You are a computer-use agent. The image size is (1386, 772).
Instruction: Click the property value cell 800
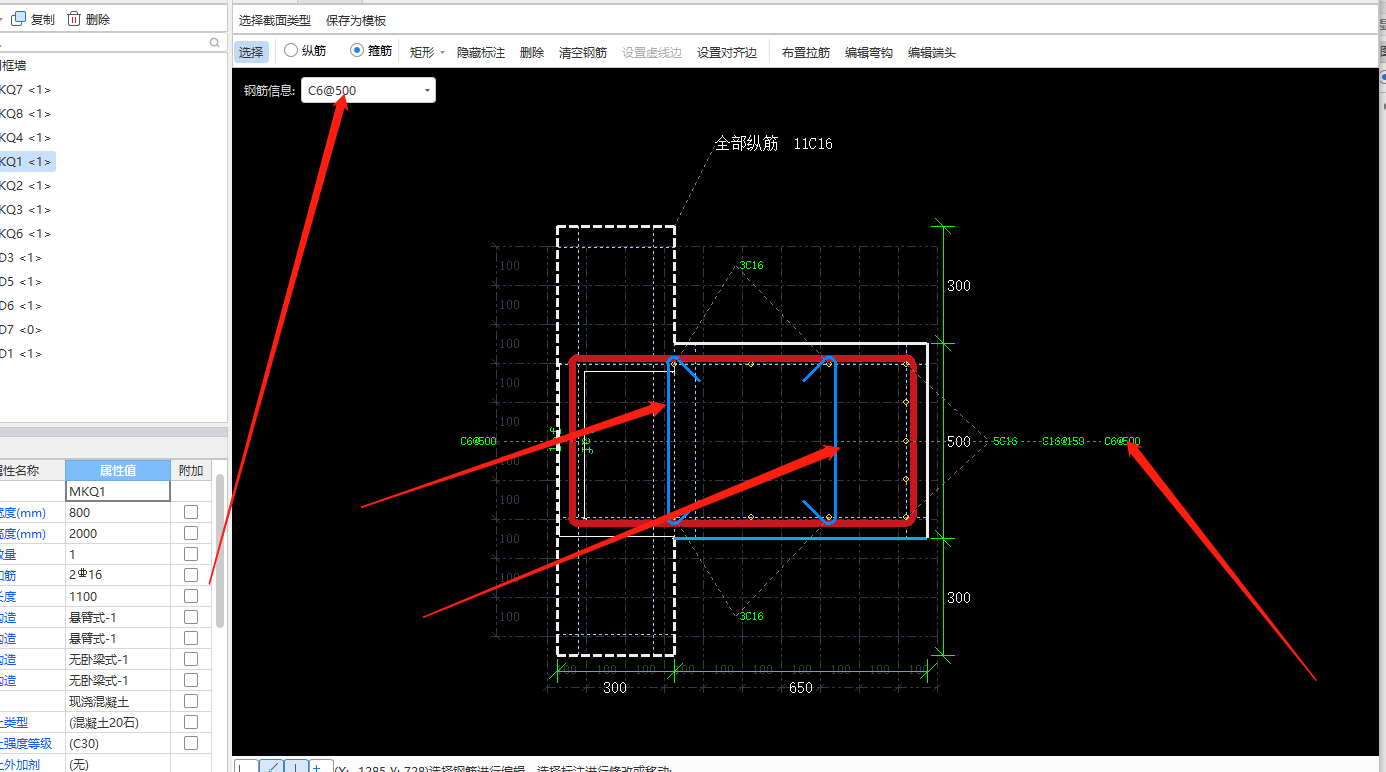pos(117,512)
